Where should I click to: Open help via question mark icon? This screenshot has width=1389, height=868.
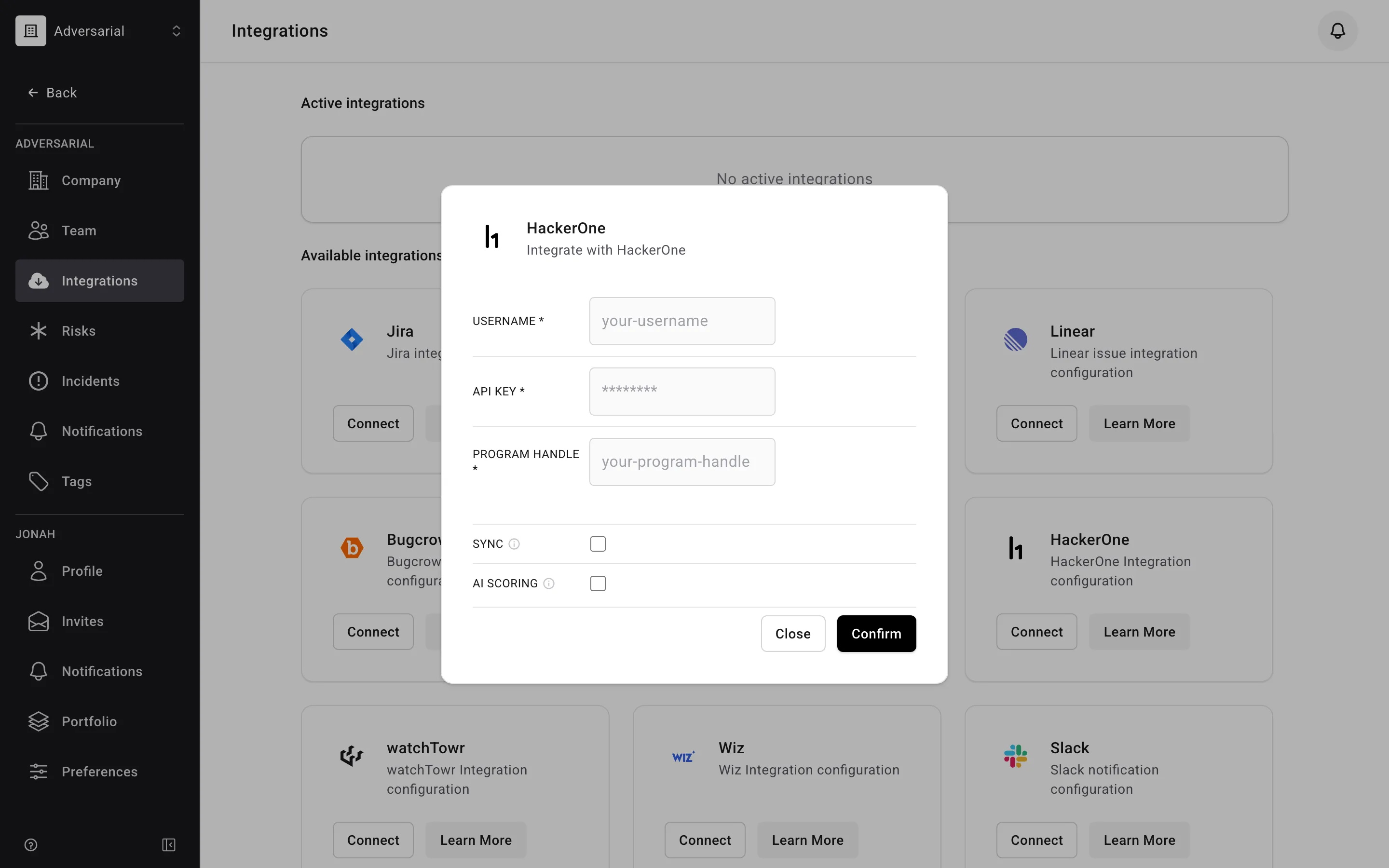click(31, 844)
